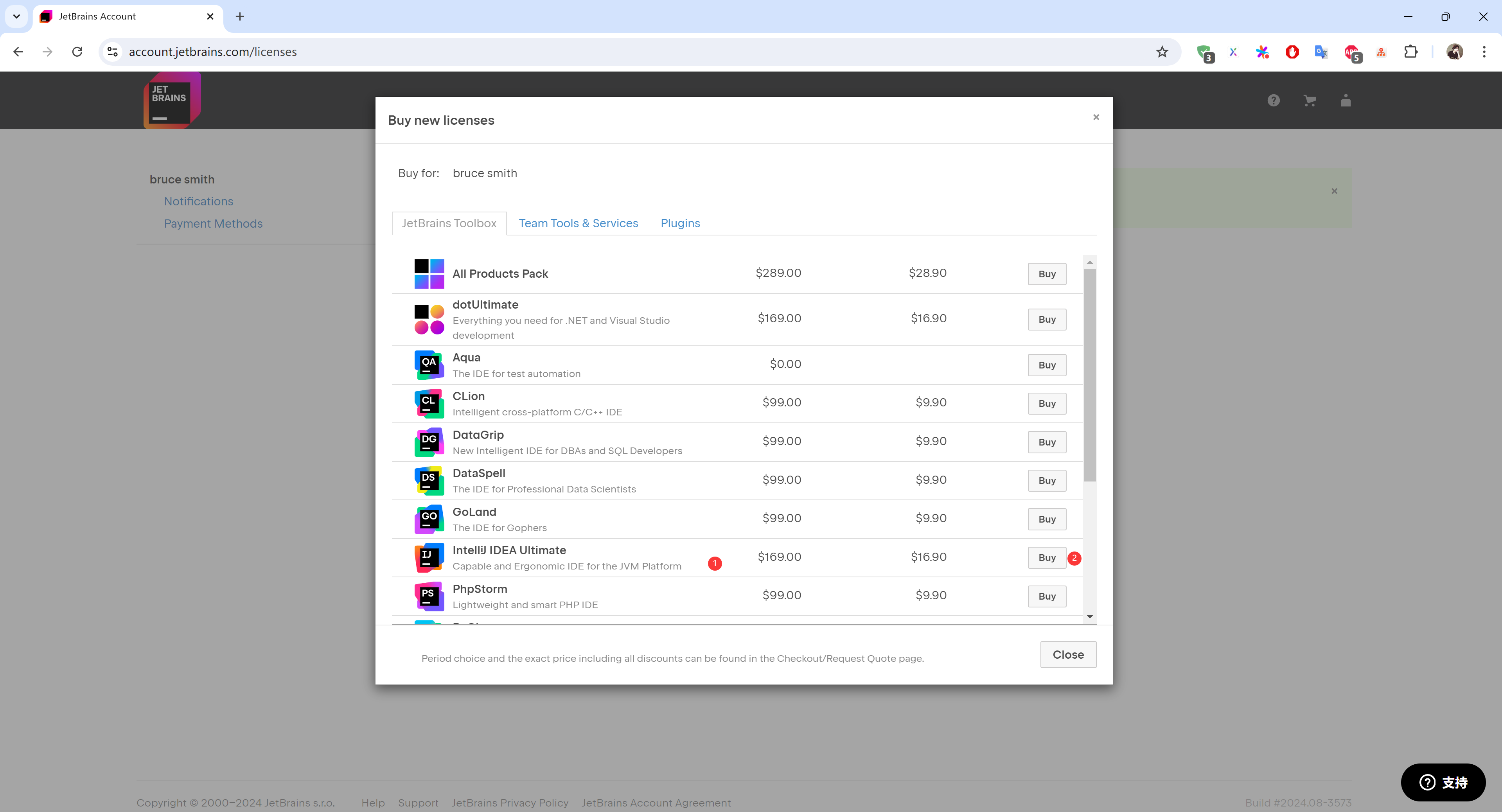Buy the Aqua license
Screen dimensions: 1502x812
tap(1047, 365)
